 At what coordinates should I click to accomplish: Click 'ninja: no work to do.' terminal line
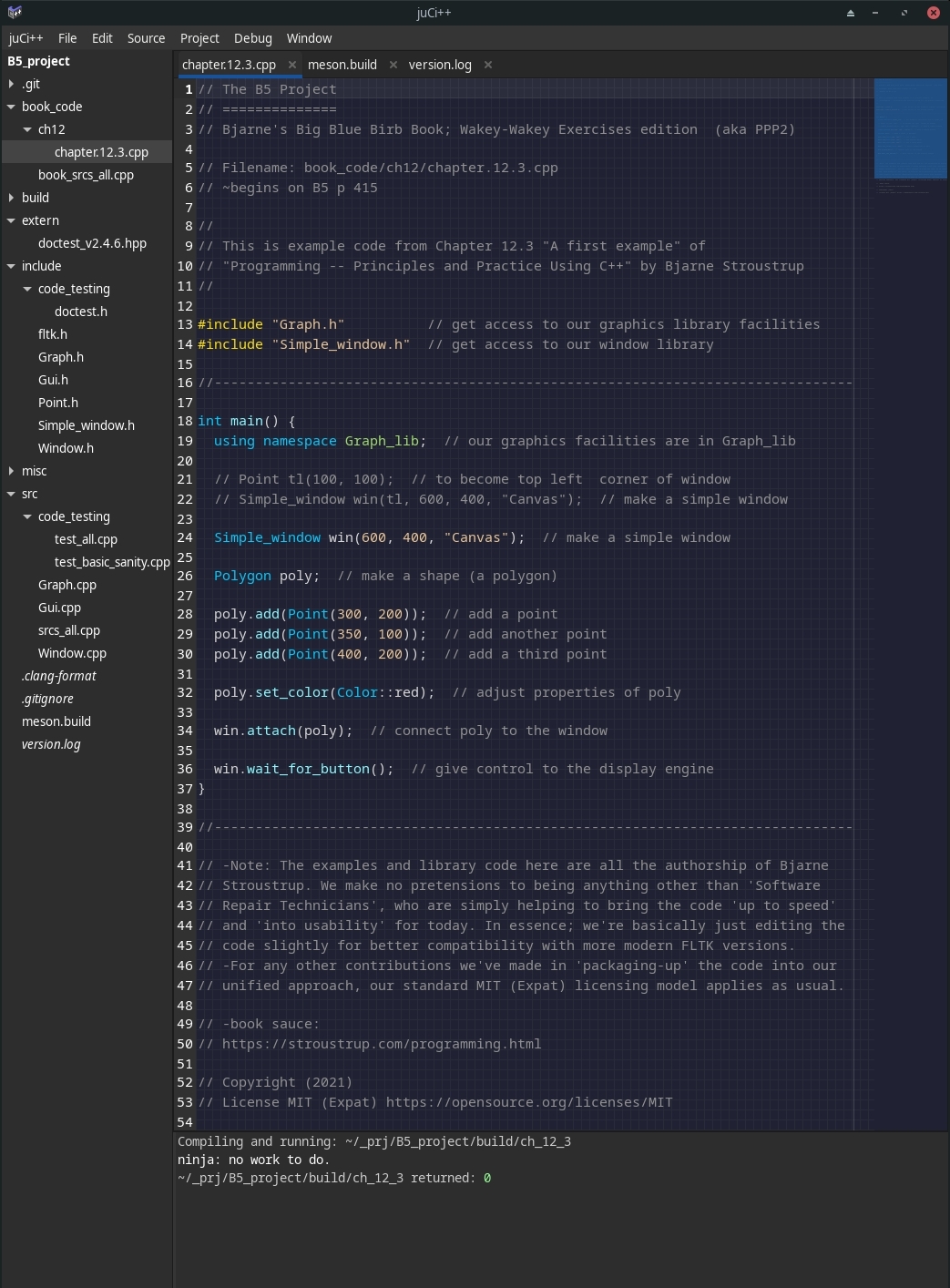point(253,1160)
